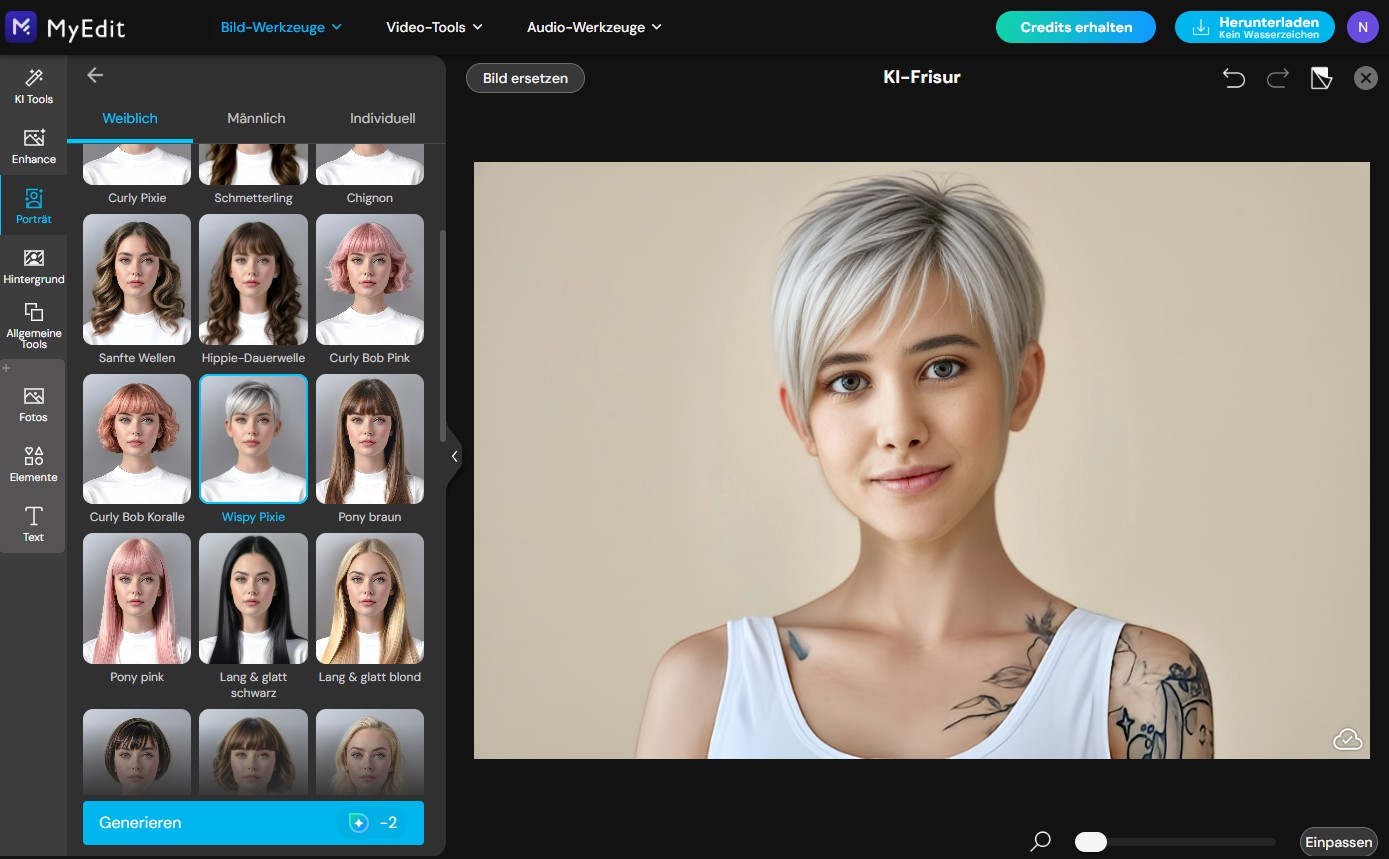The image size is (1389, 859).
Task: Open the Audio-Werkzeuge dropdown
Action: (594, 27)
